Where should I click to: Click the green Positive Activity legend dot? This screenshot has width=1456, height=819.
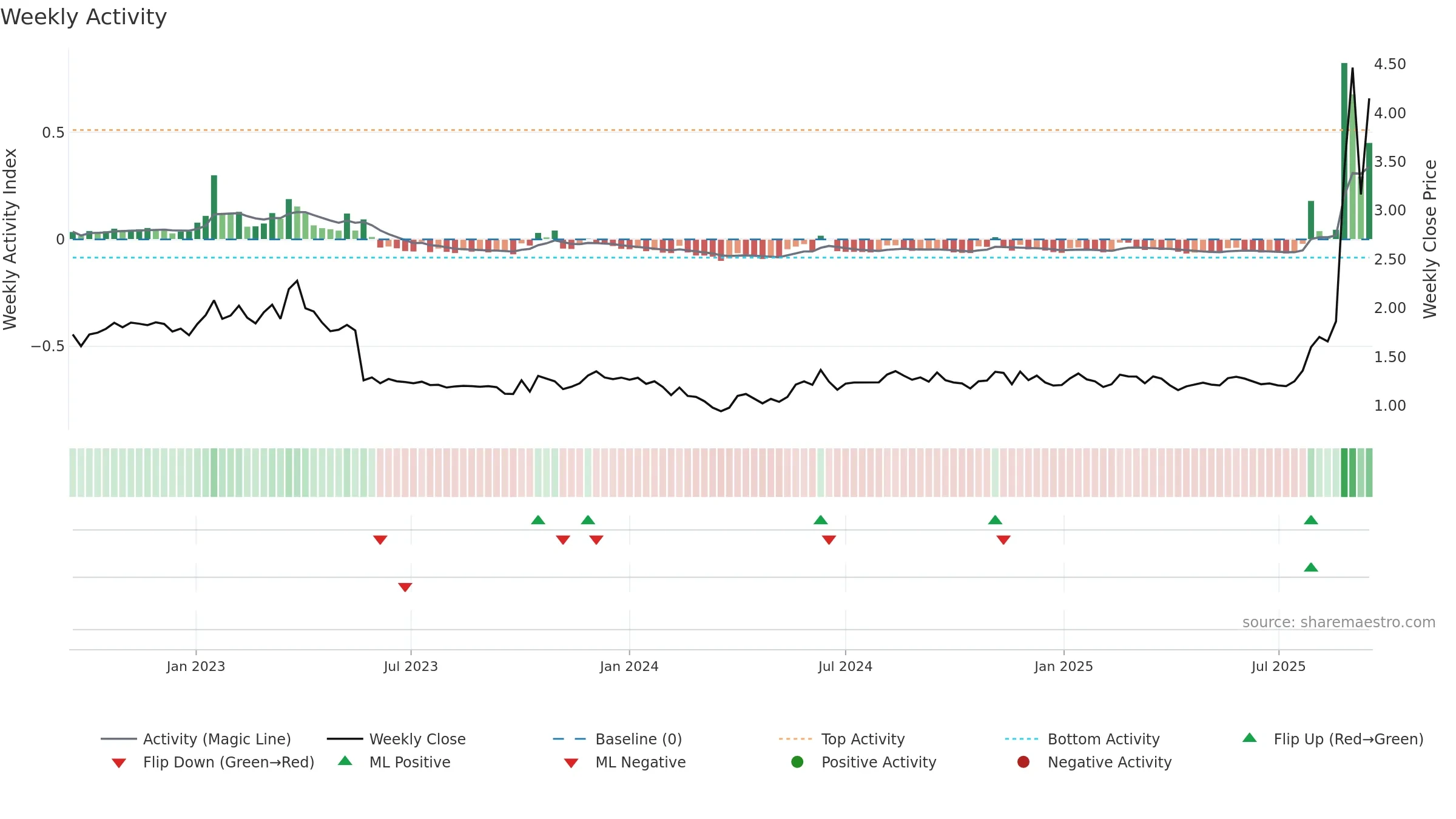tap(797, 762)
